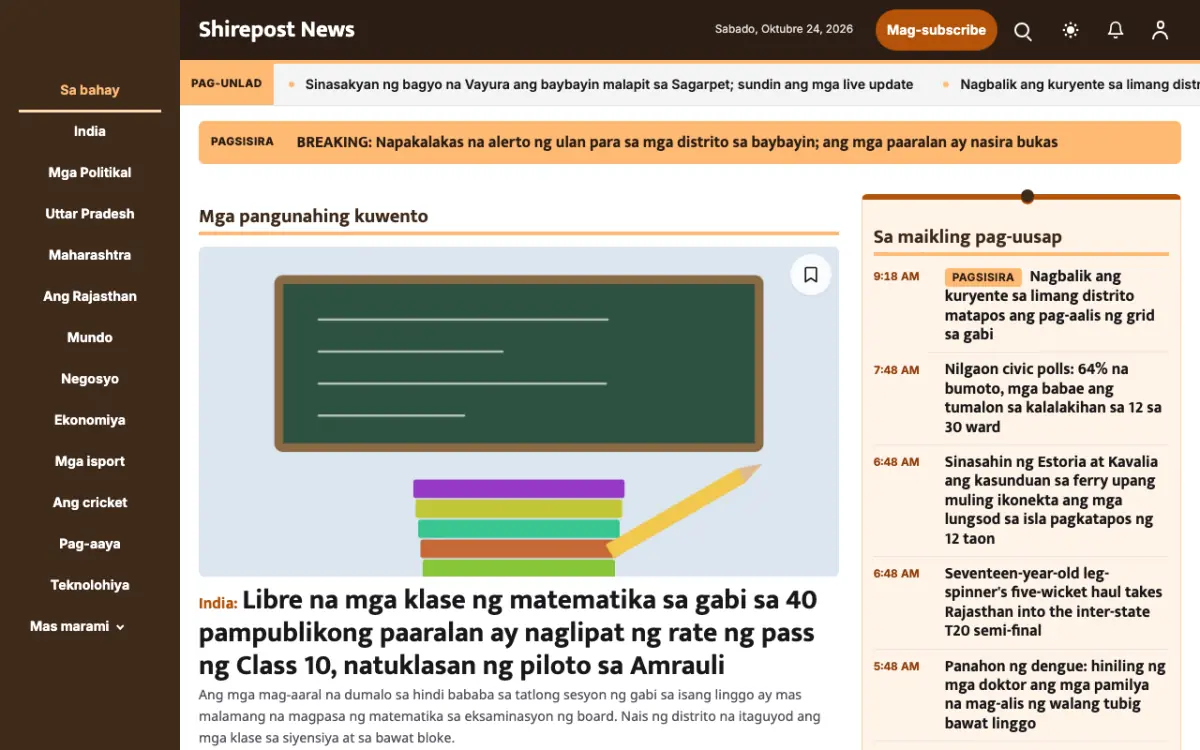Screen dimensions: 1200x750
Task: Click PAG-UNLAD ticker label
Action: [226, 84]
